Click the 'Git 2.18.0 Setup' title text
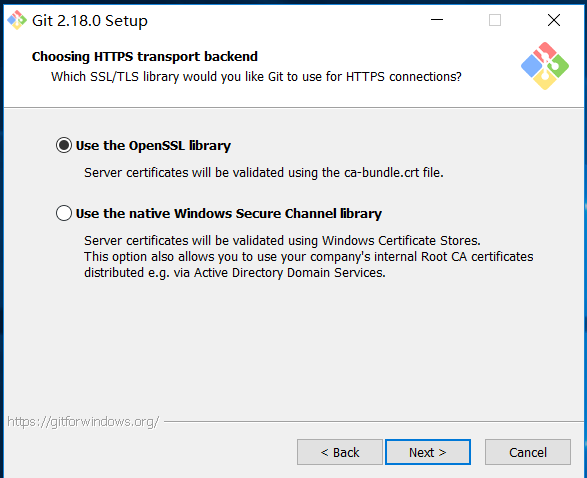Image resolution: width=587 pixels, height=478 pixels. click(x=90, y=21)
